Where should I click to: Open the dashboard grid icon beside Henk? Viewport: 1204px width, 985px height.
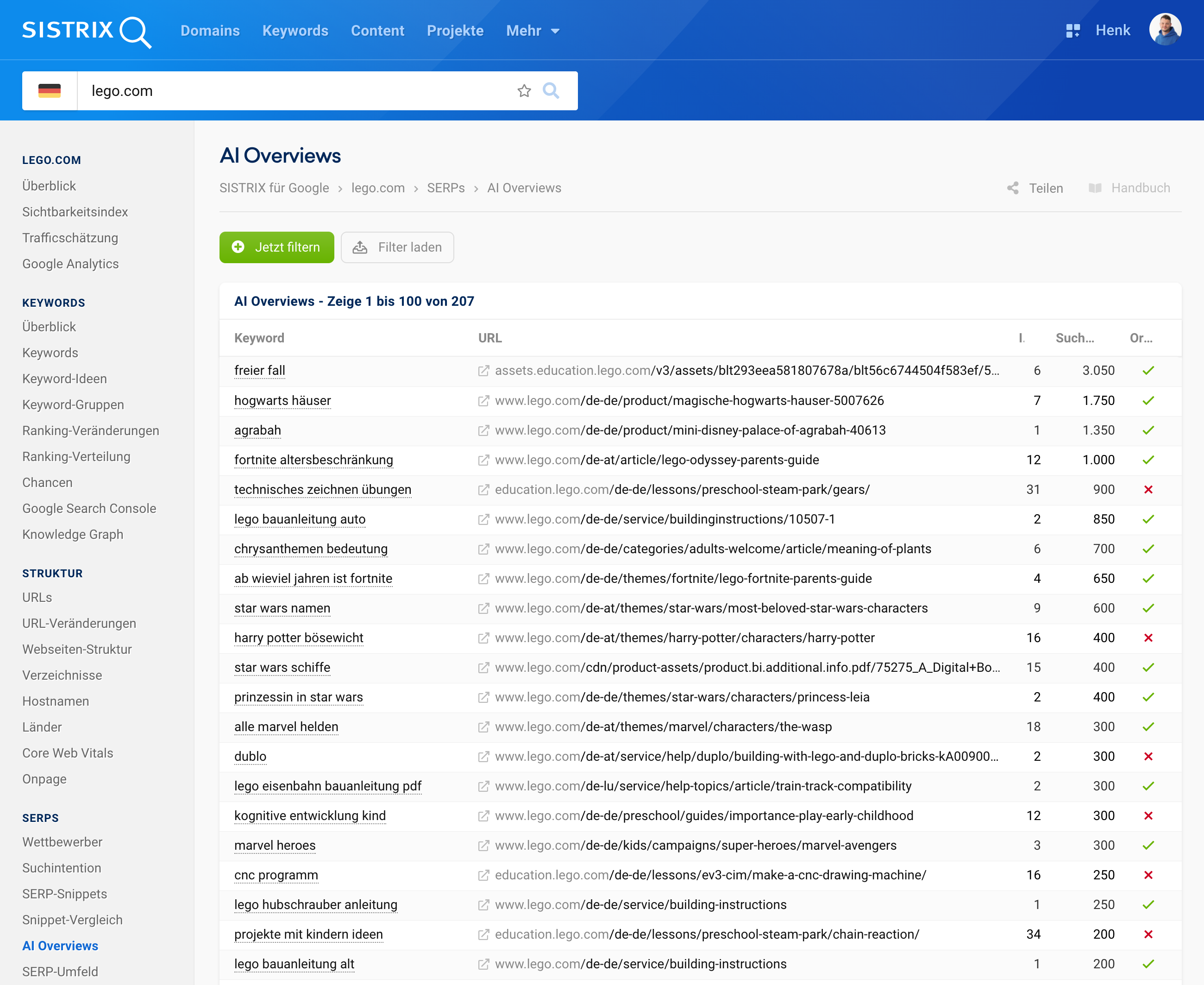click(1072, 31)
